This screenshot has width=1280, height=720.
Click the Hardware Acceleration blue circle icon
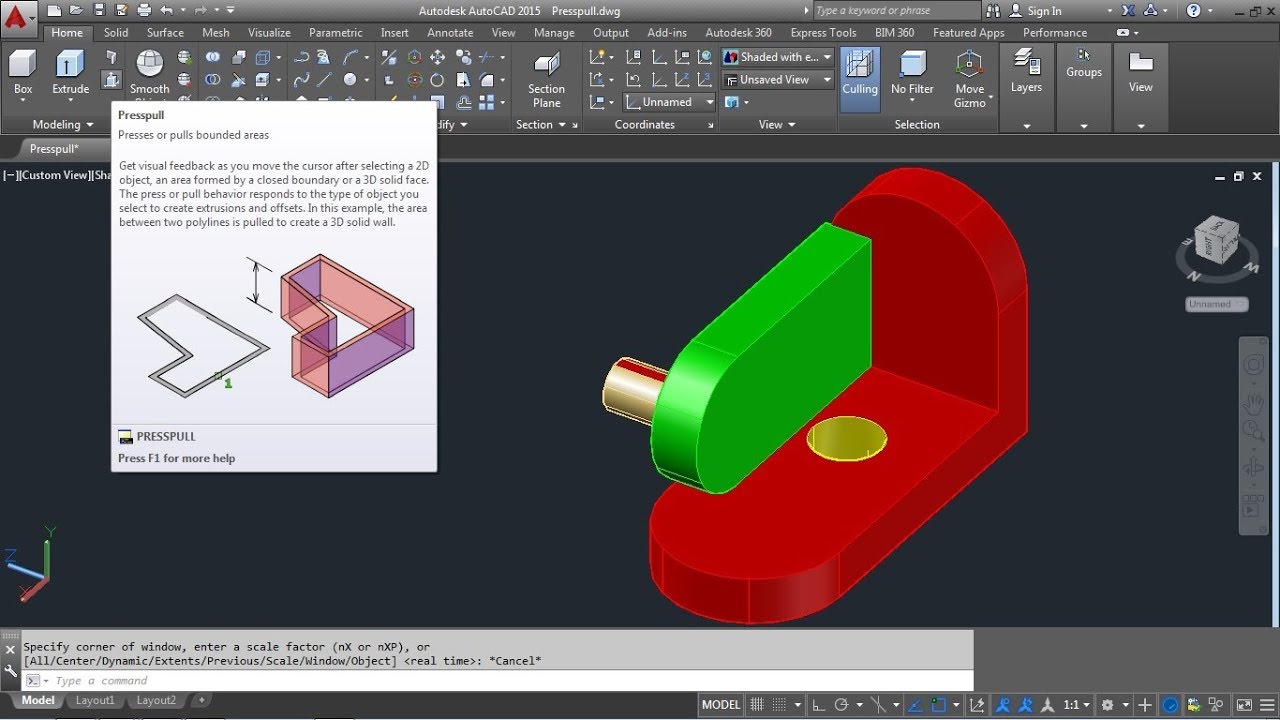pyautogui.click(x=1169, y=705)
